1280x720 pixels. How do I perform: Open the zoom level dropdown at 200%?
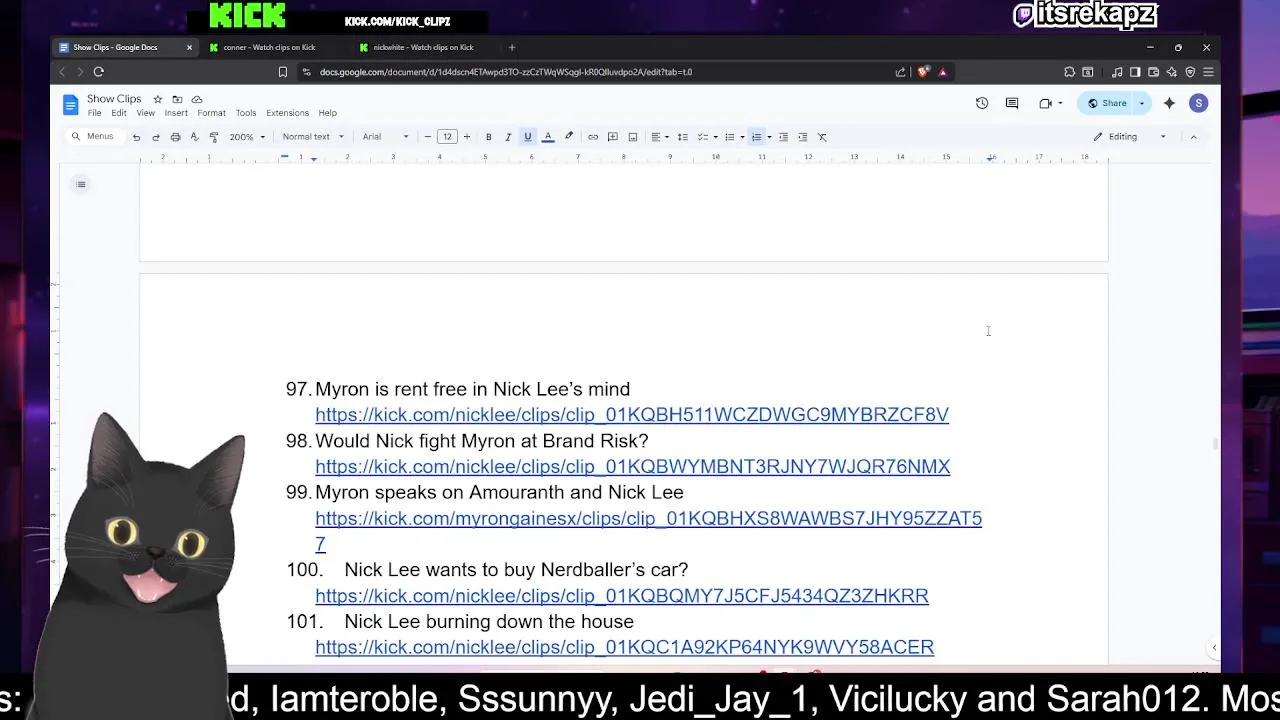pos(247,137)
